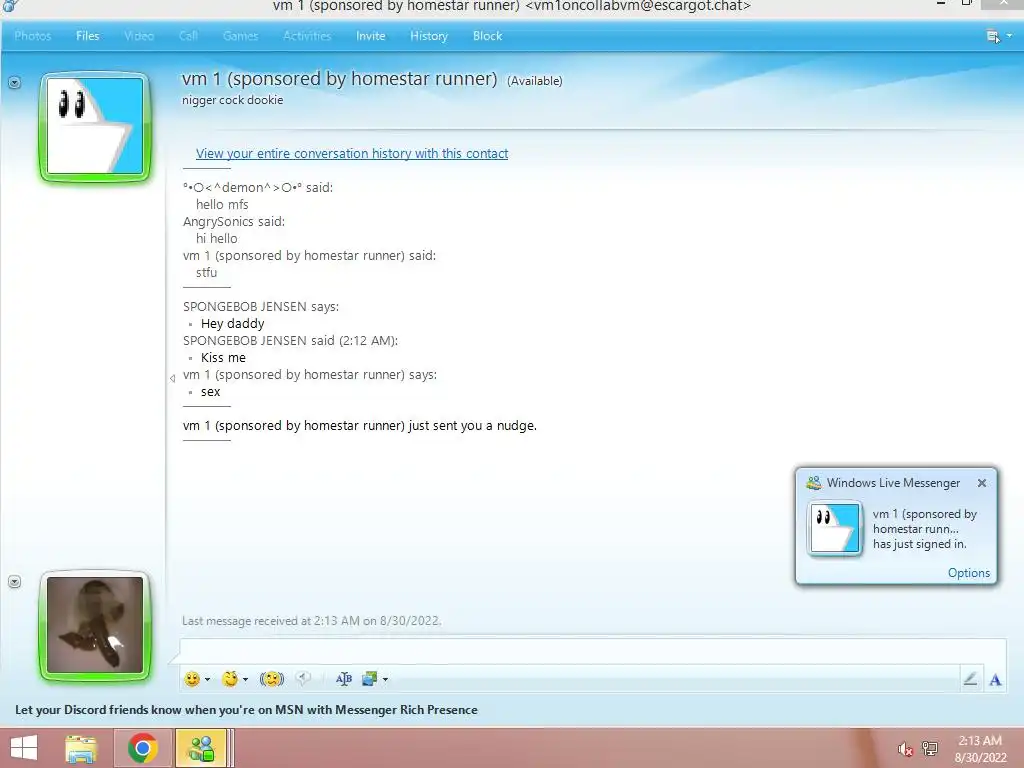This screenshot has height=768, width=1024.
Task: Click the (Available) status label
Action: click(x=535, y=81)
